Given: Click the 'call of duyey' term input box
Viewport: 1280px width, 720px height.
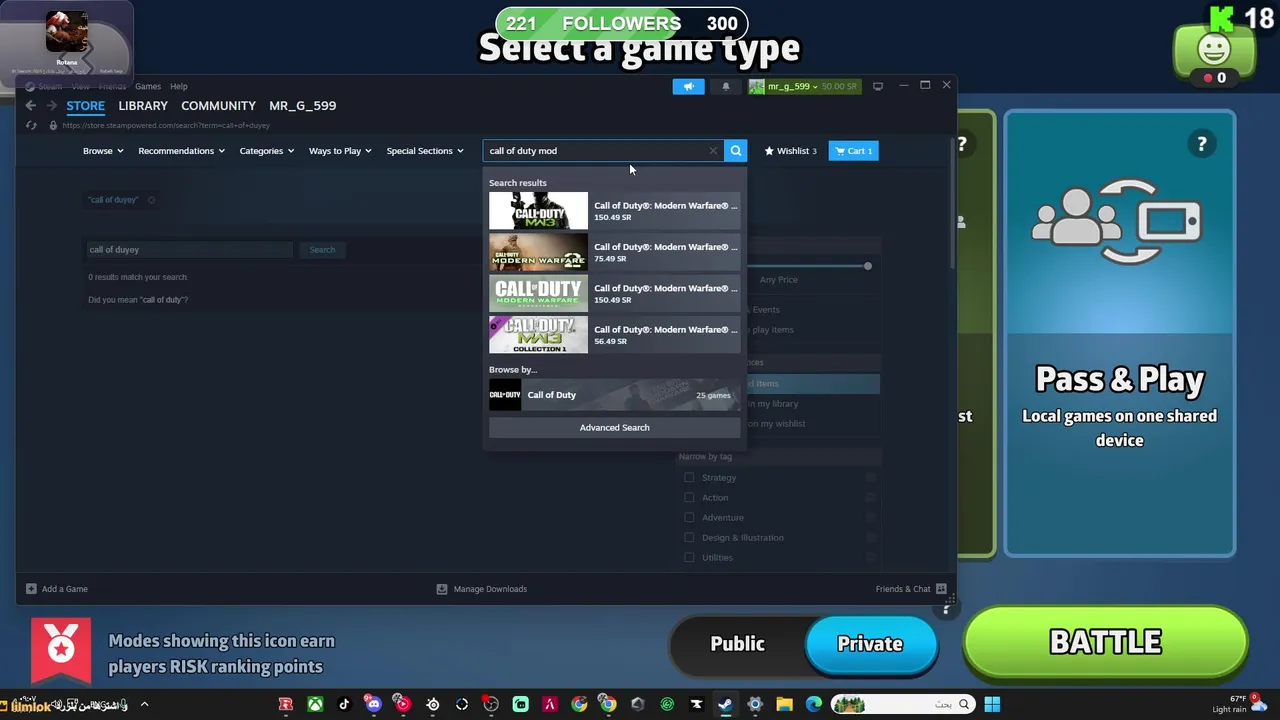Looking at the screenshot, I should pyautogui.click(x=188, y=250).
